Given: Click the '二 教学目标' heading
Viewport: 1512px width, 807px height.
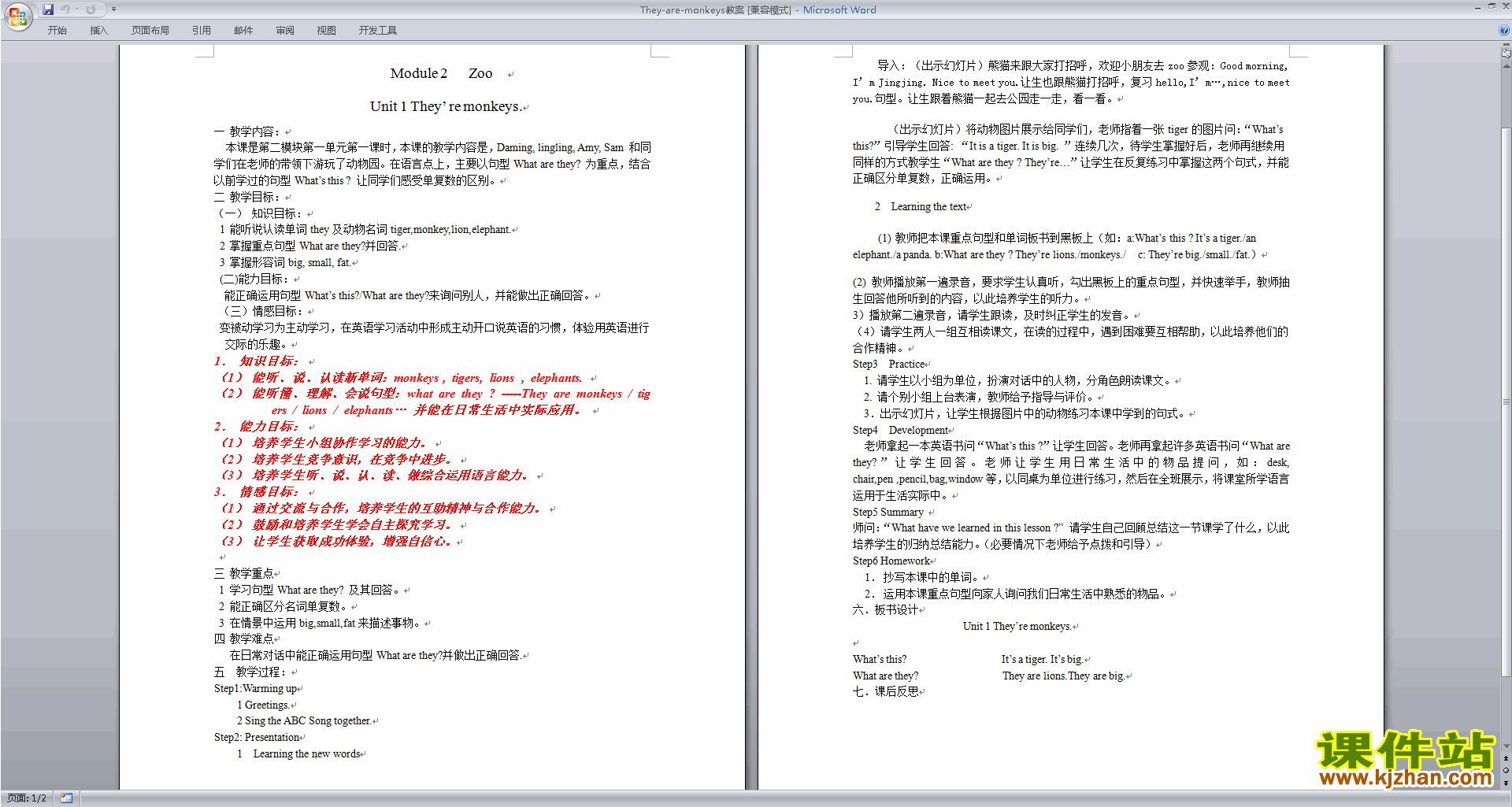Looking at the screenshot, I should (x=246, y=197).
